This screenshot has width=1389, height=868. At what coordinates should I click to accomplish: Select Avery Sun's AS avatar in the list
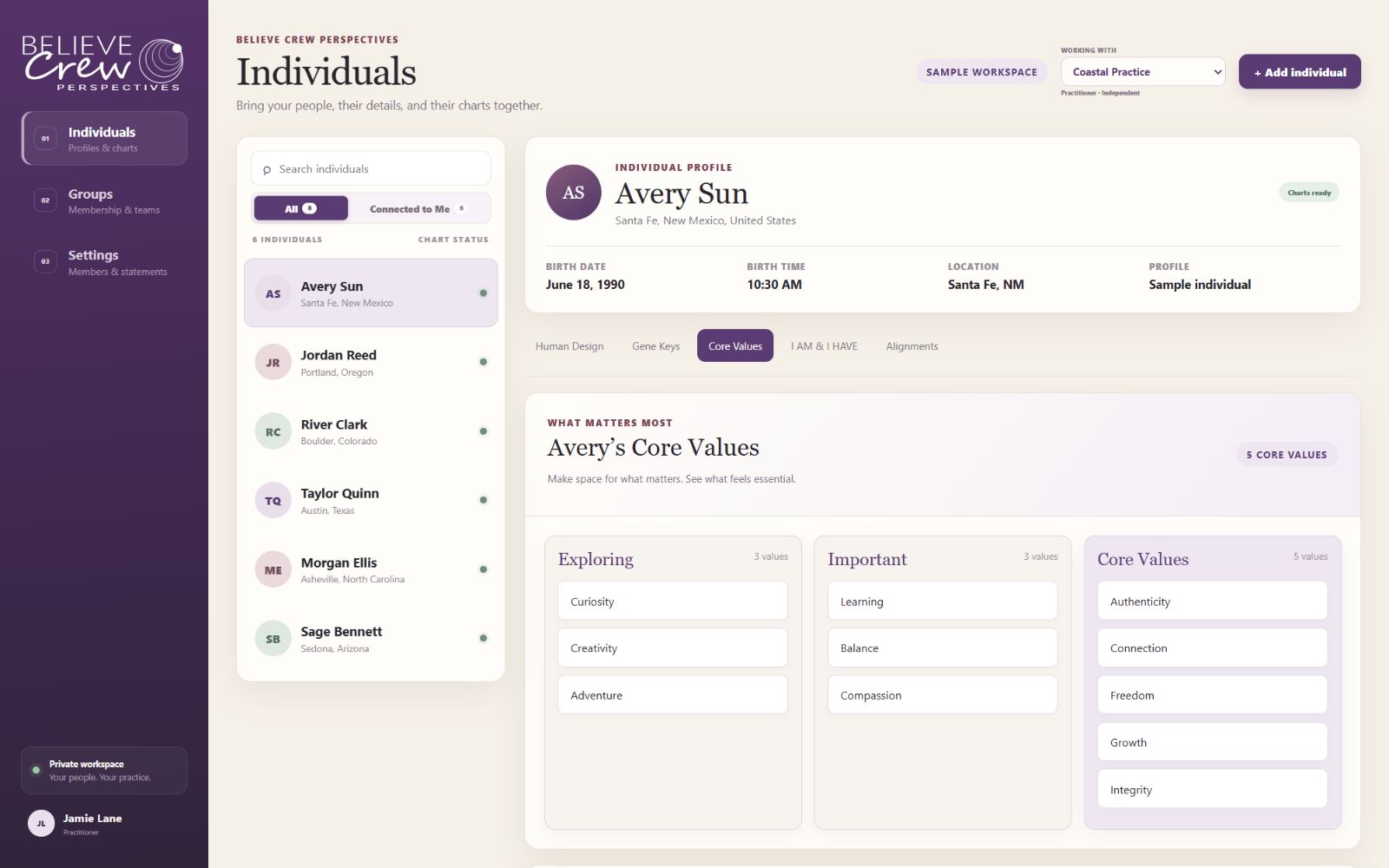[x=273, y=293]
